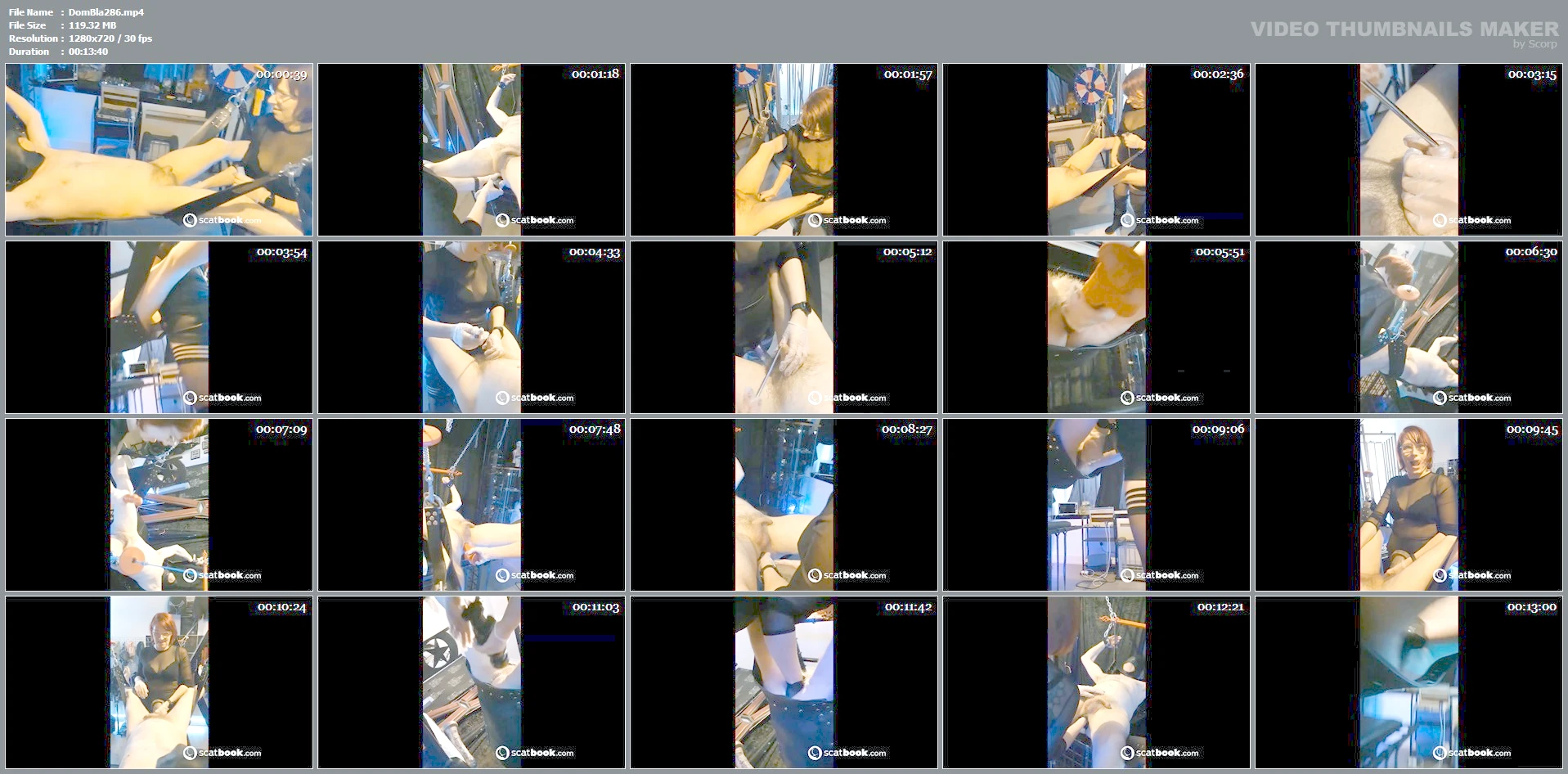
Task: Open the frame timestamped 00:11:03
Action: [x=471, y=682]
